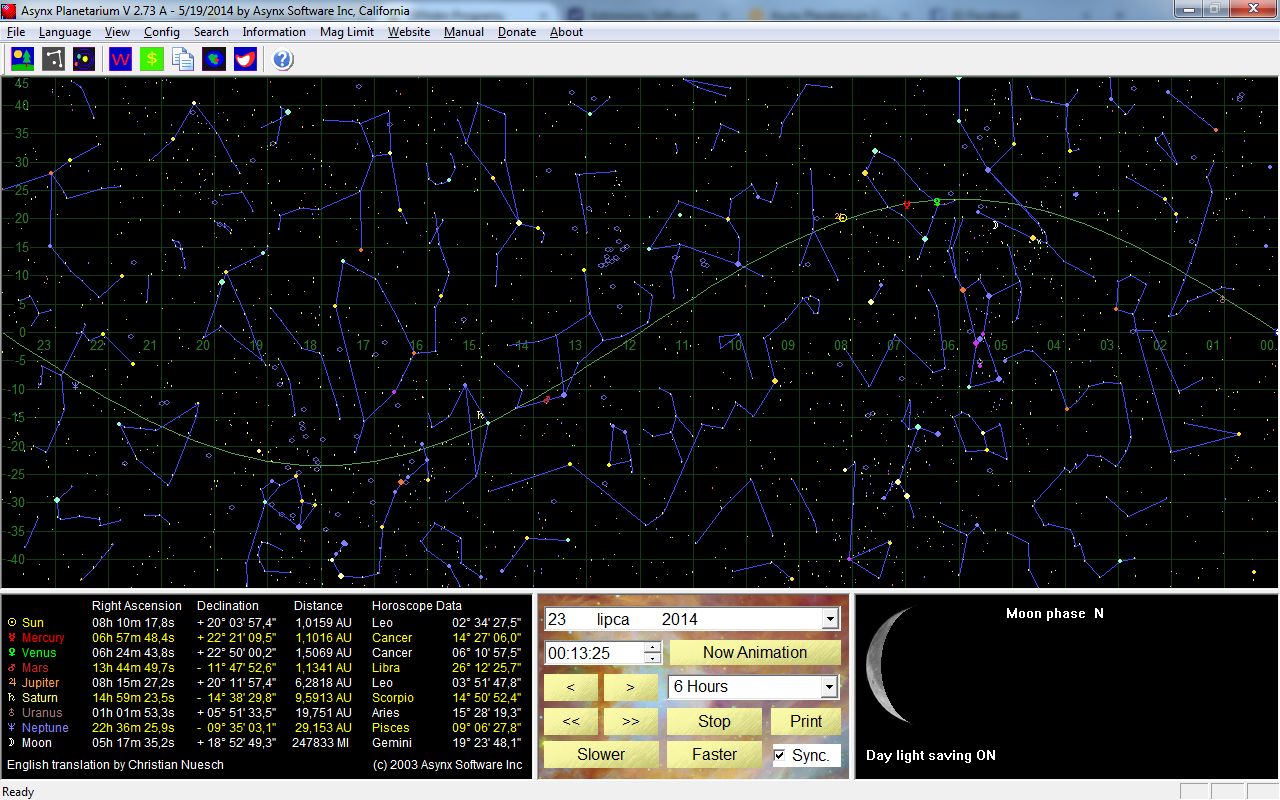Click the << fast backward button

point(570,722)
